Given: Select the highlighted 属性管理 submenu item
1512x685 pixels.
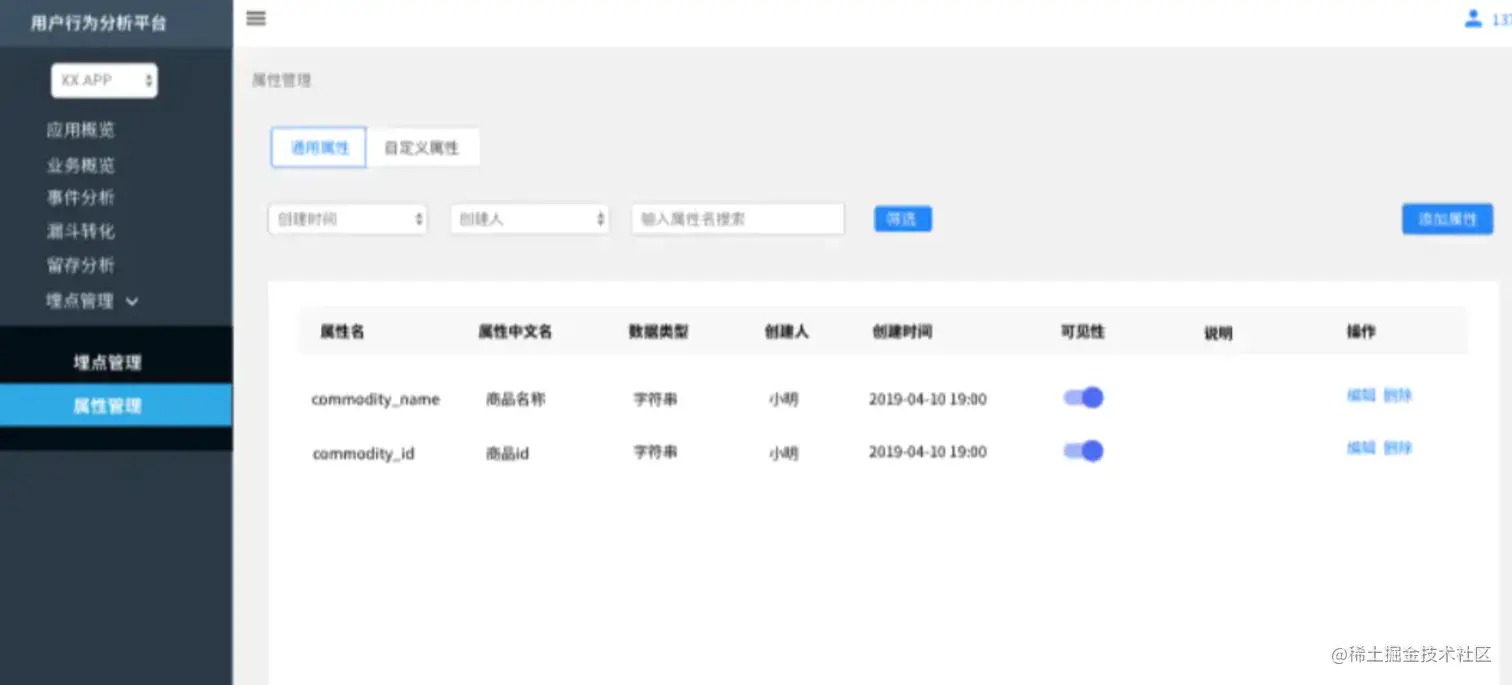Looking at the screenshot, I should [116, 405].
